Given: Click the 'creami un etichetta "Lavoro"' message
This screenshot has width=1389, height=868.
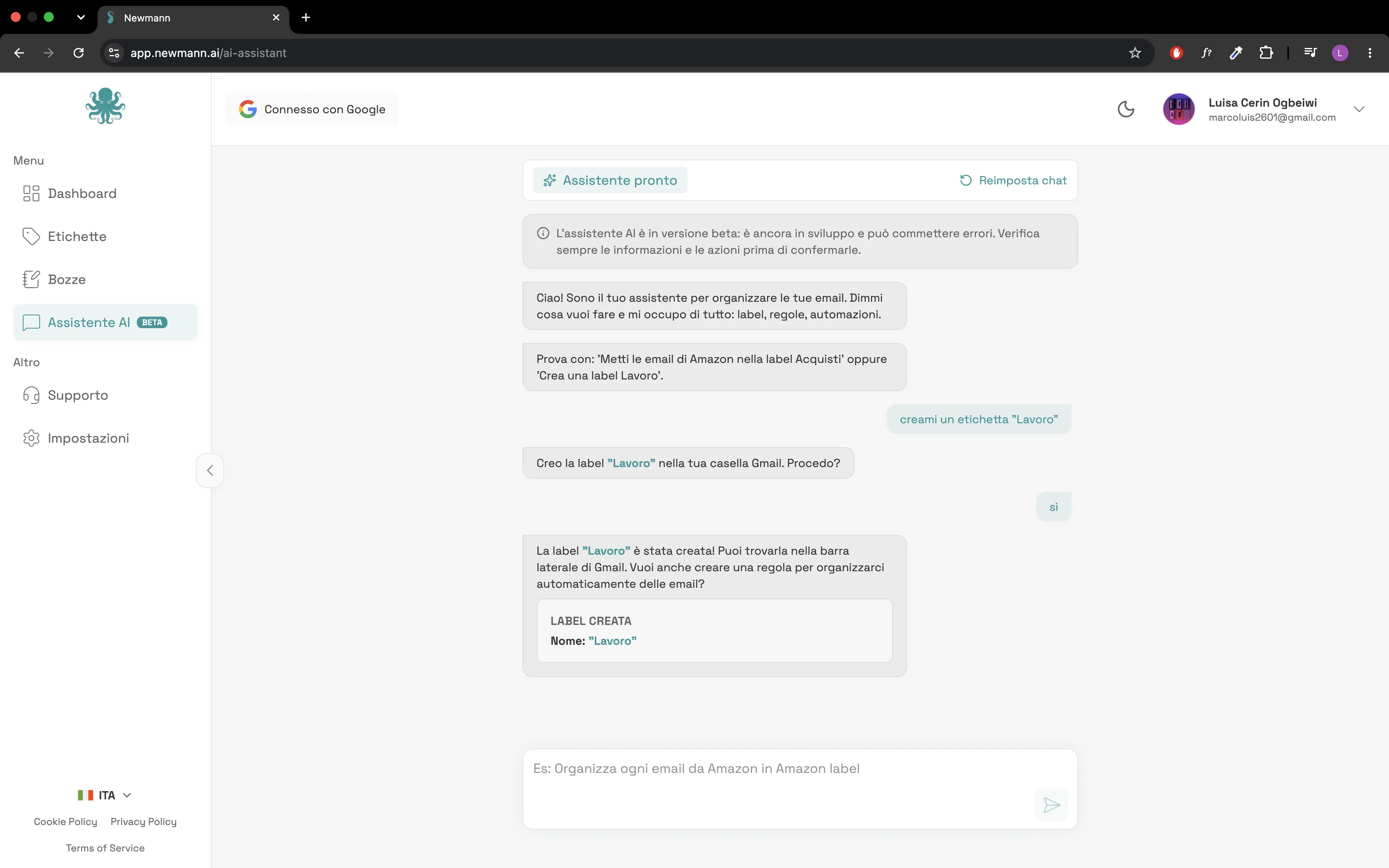Looking at the screenshot, I should (x=979, y=419).
